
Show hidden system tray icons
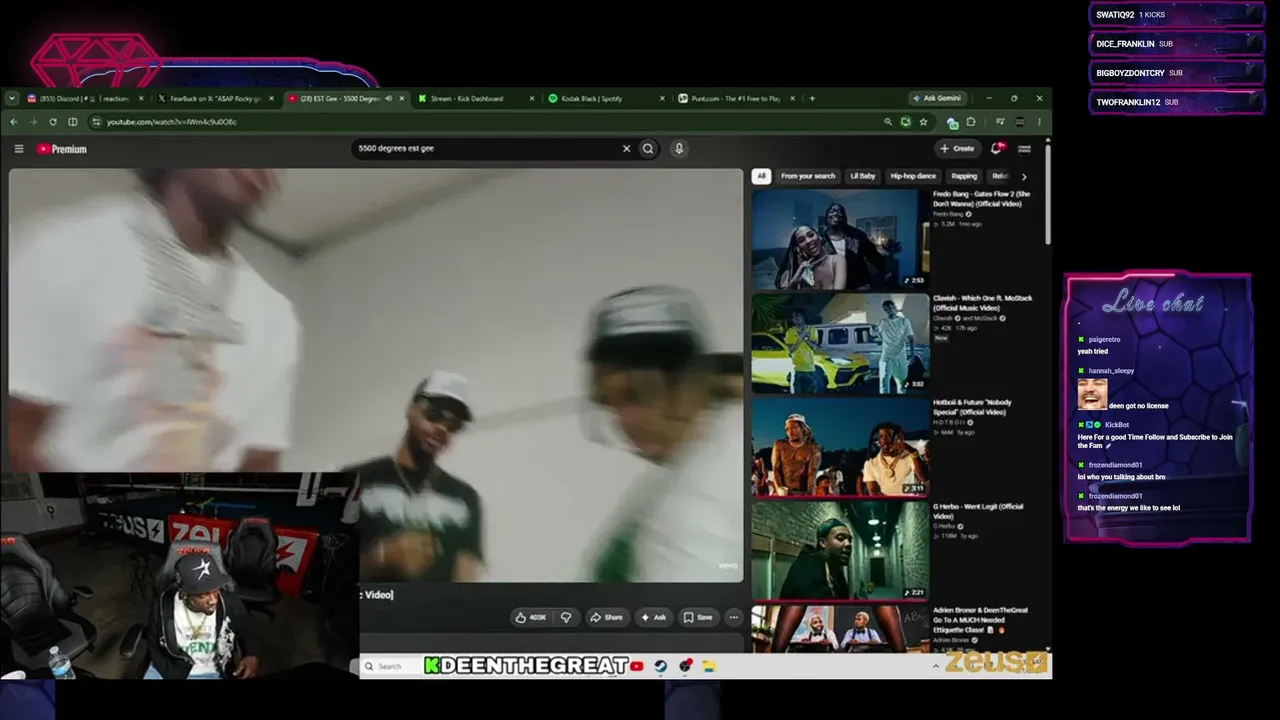tap(936, 666)
